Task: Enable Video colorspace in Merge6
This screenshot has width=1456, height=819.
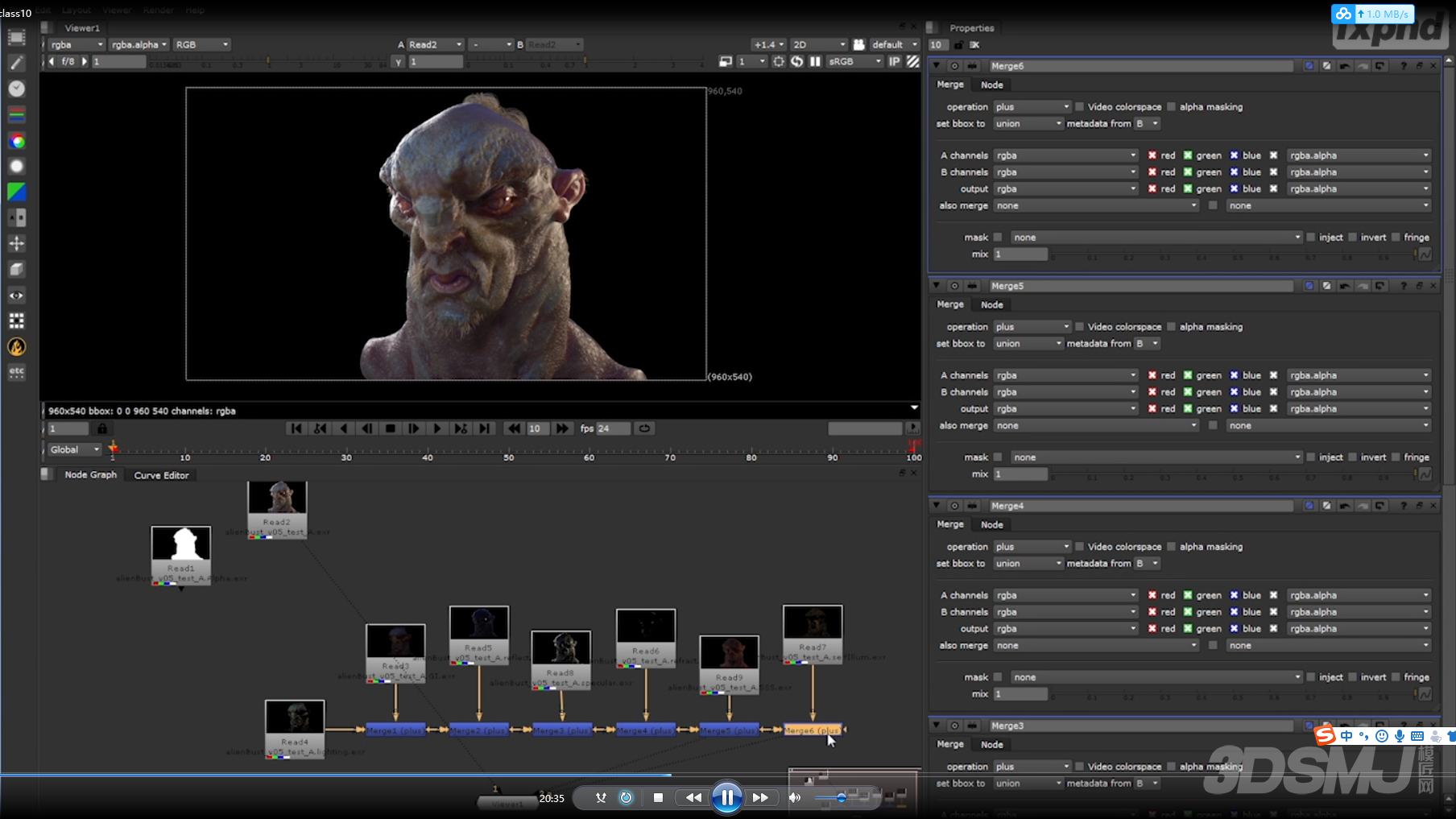Action: [1080, 107]
